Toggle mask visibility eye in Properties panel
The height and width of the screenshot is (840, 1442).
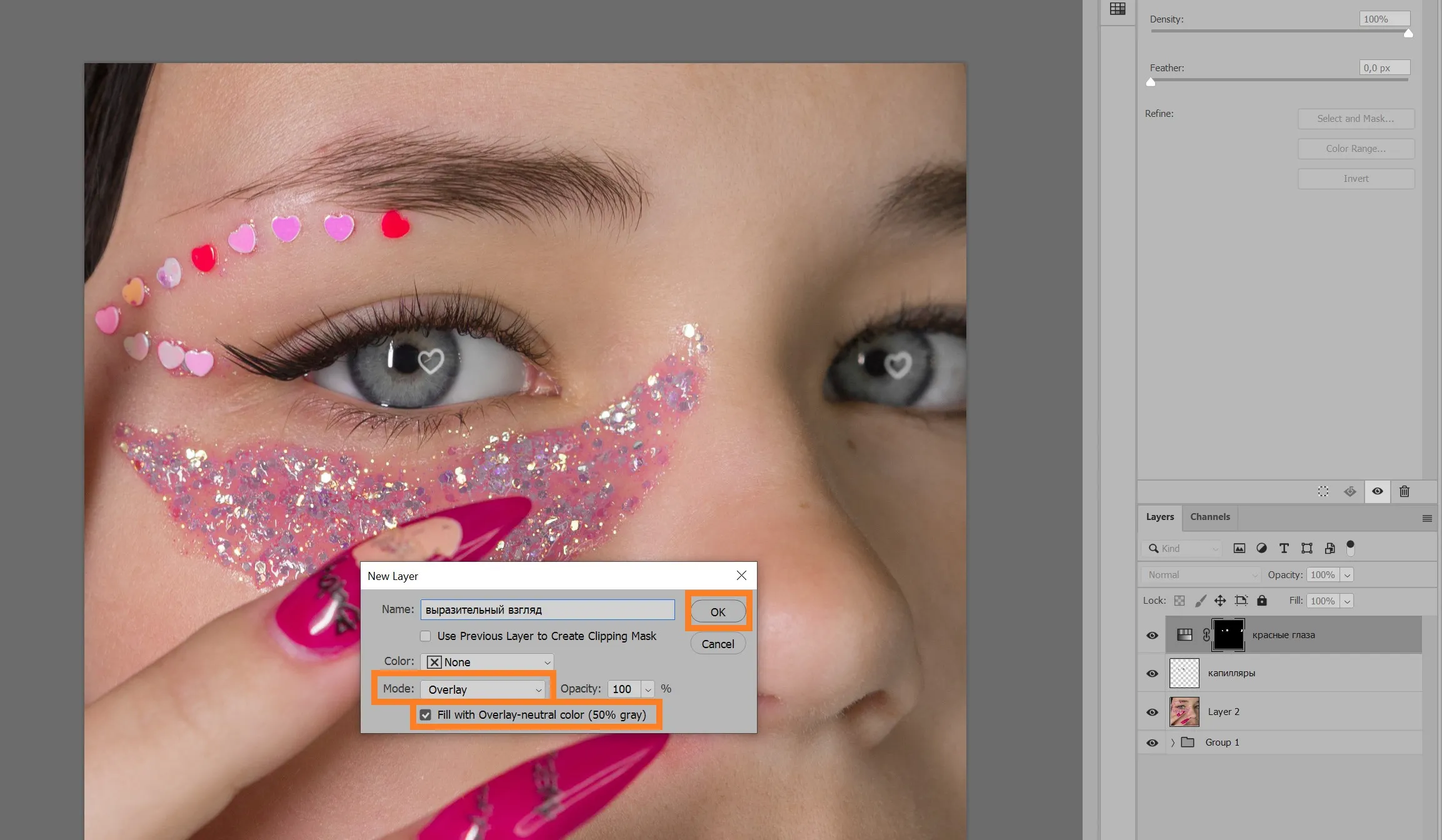pos(1377,491)
